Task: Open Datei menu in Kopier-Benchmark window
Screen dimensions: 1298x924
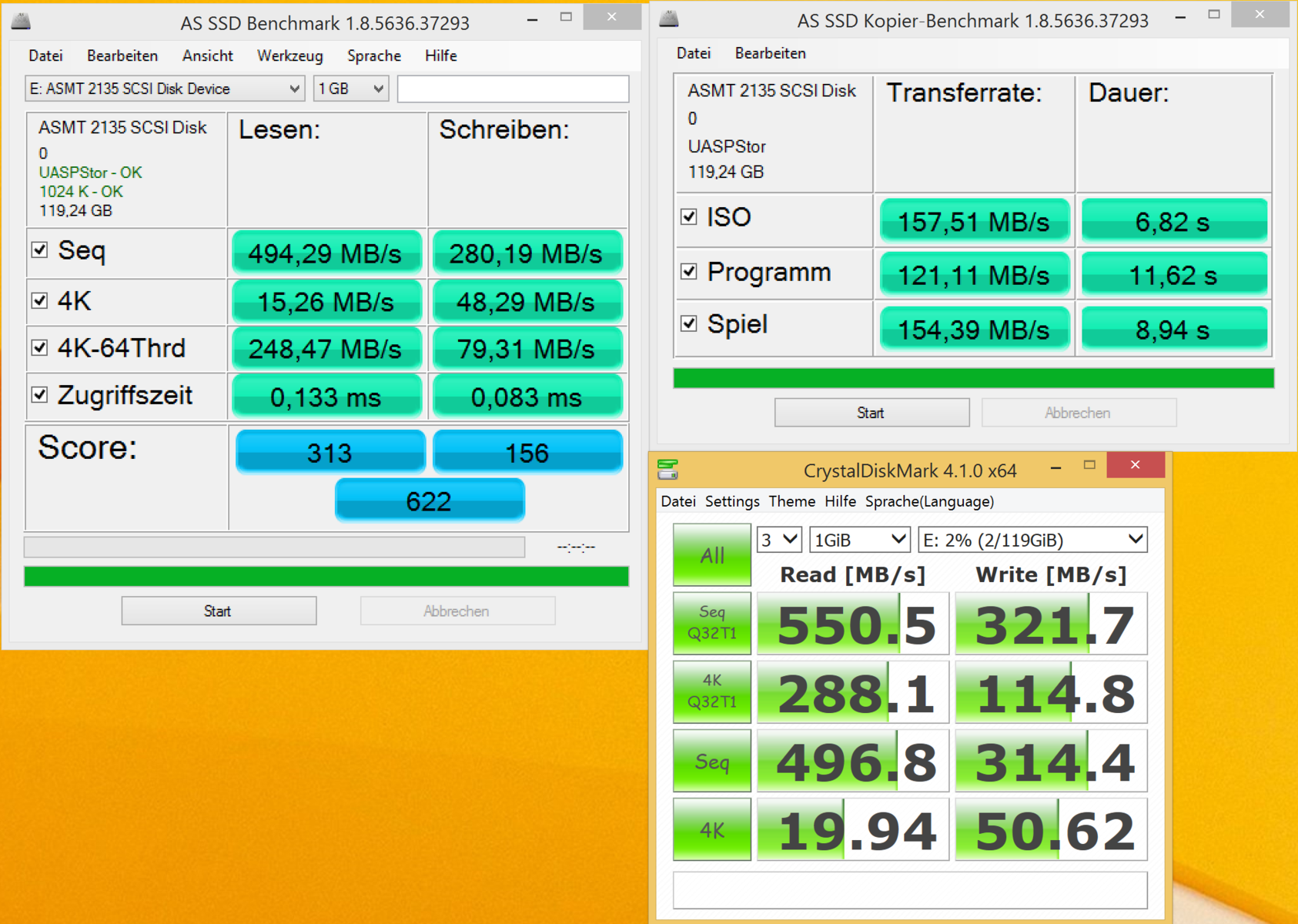Action: 694,53
